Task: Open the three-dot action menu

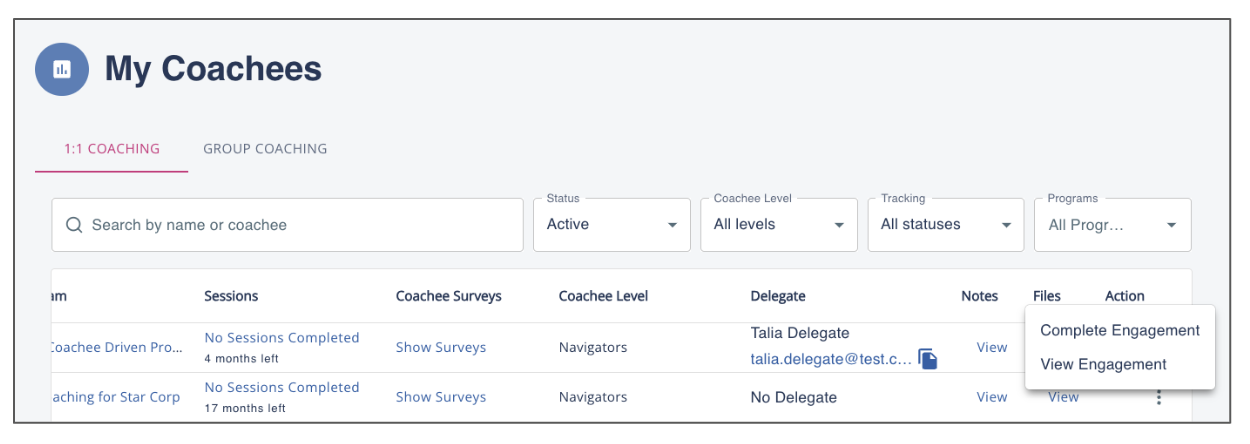Action: (1159, 397)
